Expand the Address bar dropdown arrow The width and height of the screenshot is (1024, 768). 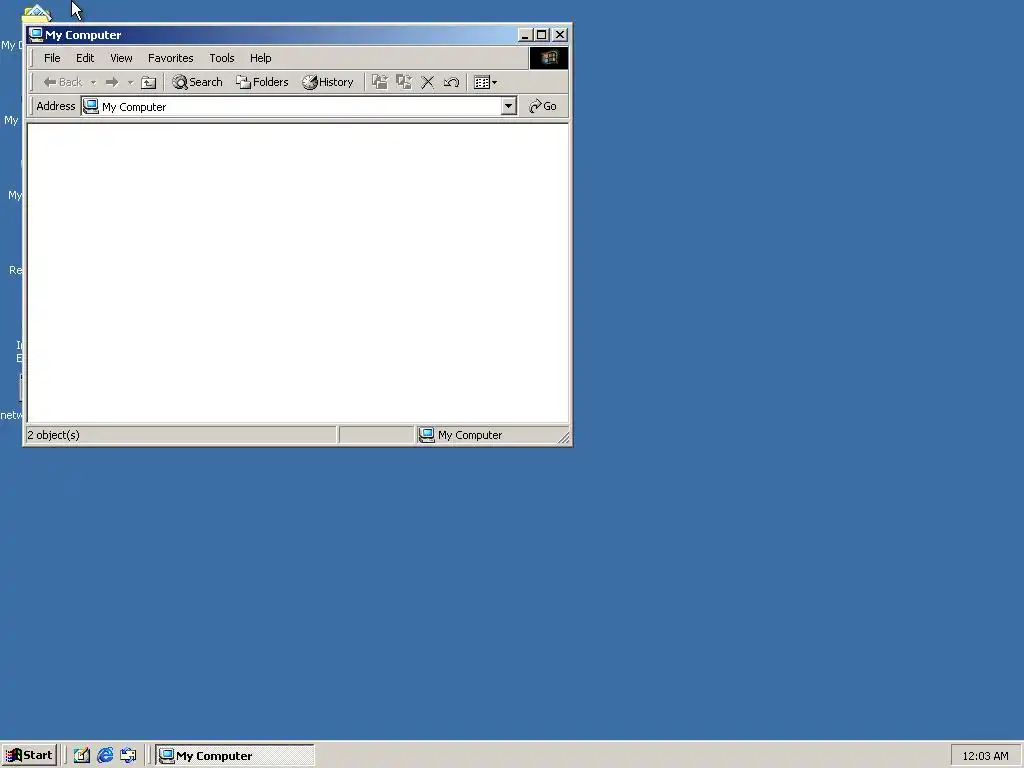509,106
